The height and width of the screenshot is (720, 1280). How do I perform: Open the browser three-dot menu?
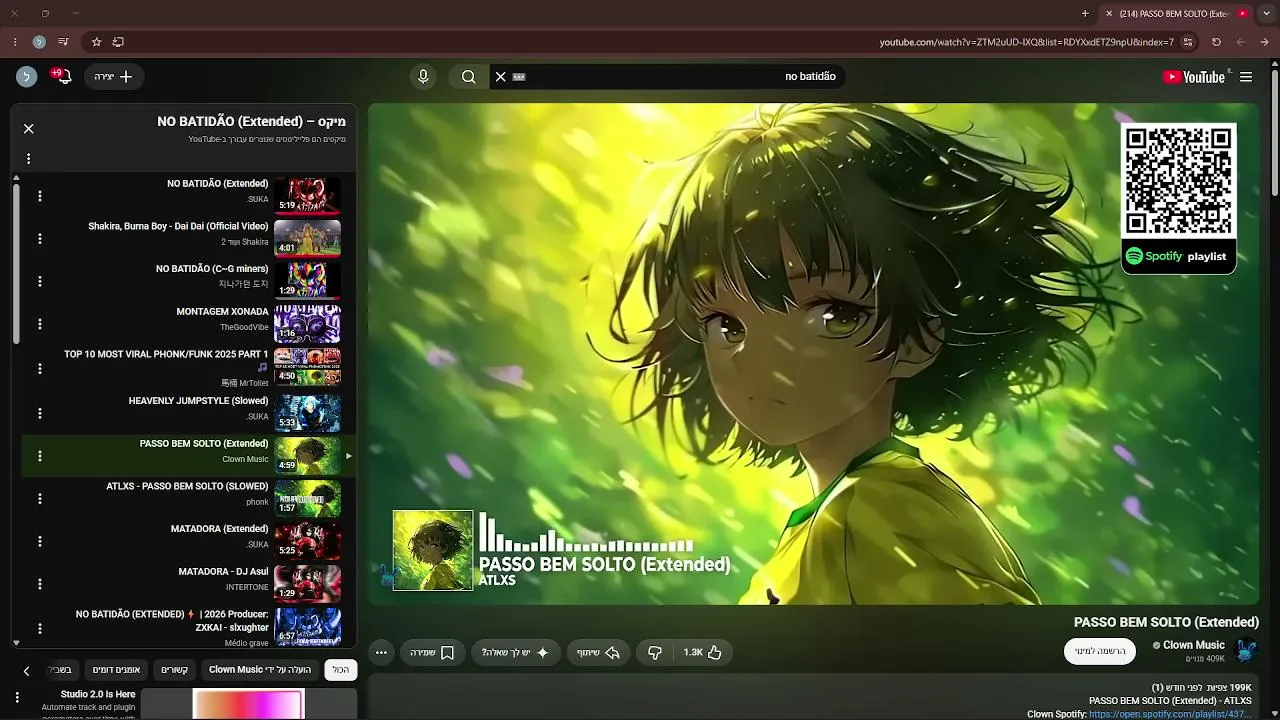tap(14, 42)
